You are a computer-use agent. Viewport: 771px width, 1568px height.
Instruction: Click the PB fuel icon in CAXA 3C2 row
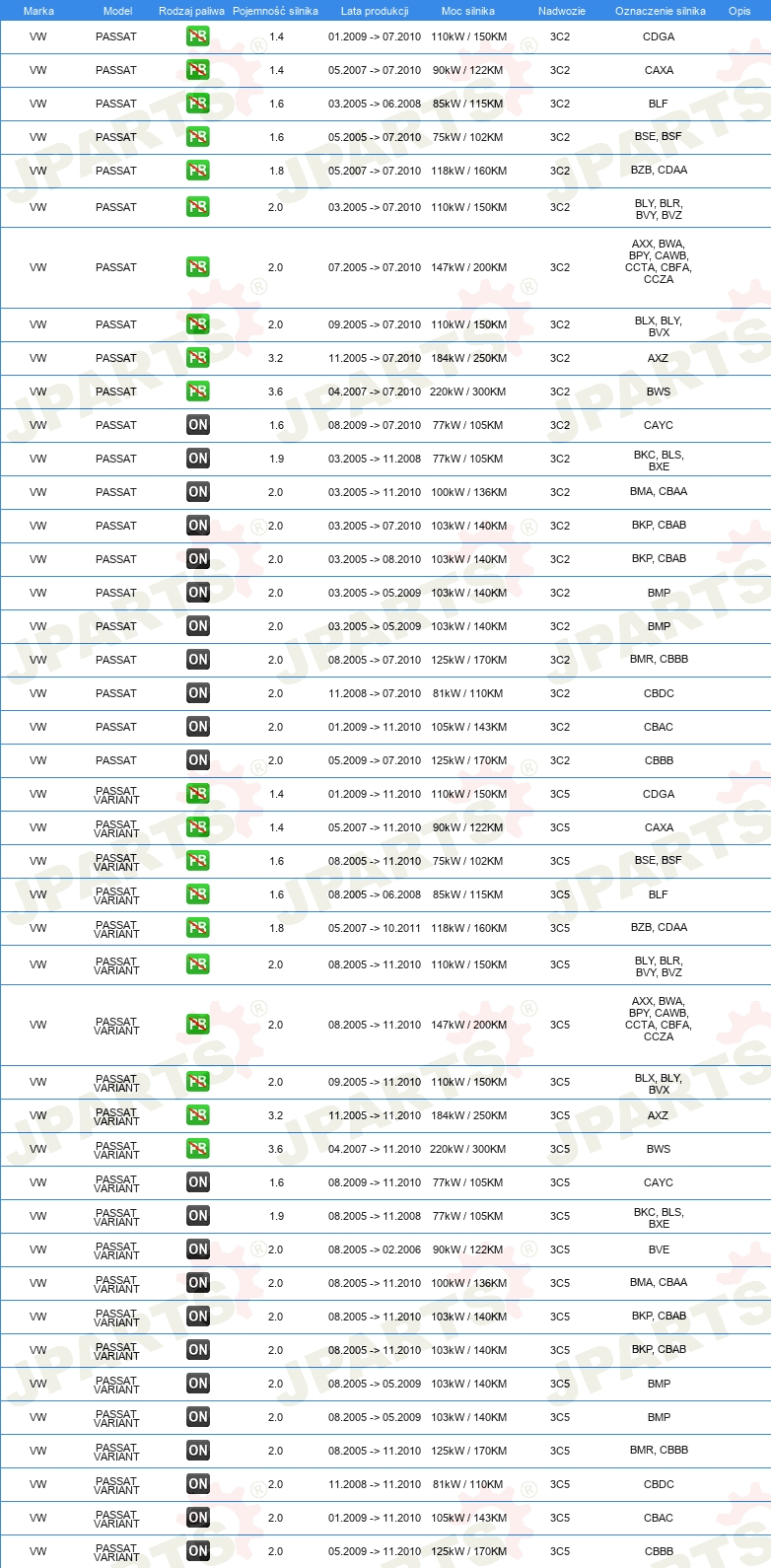198,70
